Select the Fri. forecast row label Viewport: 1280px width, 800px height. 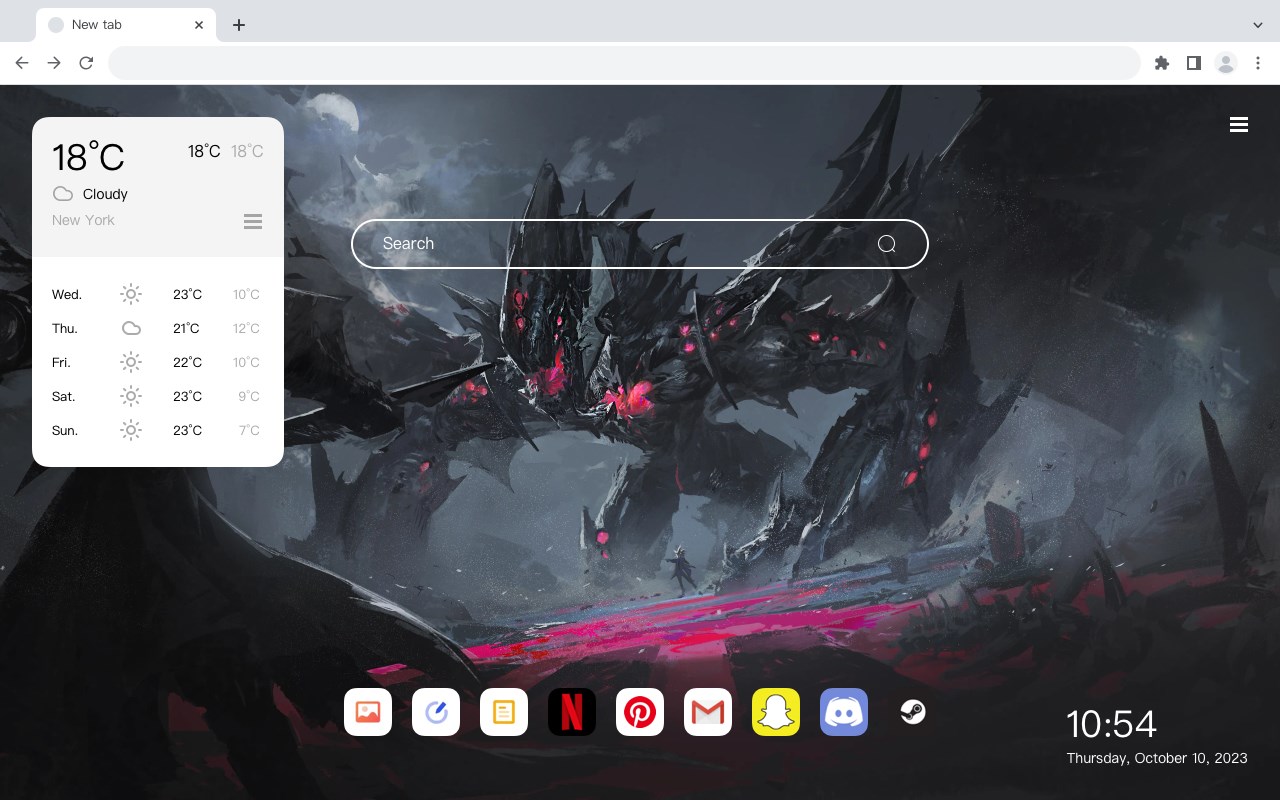(x=61, y=362)
